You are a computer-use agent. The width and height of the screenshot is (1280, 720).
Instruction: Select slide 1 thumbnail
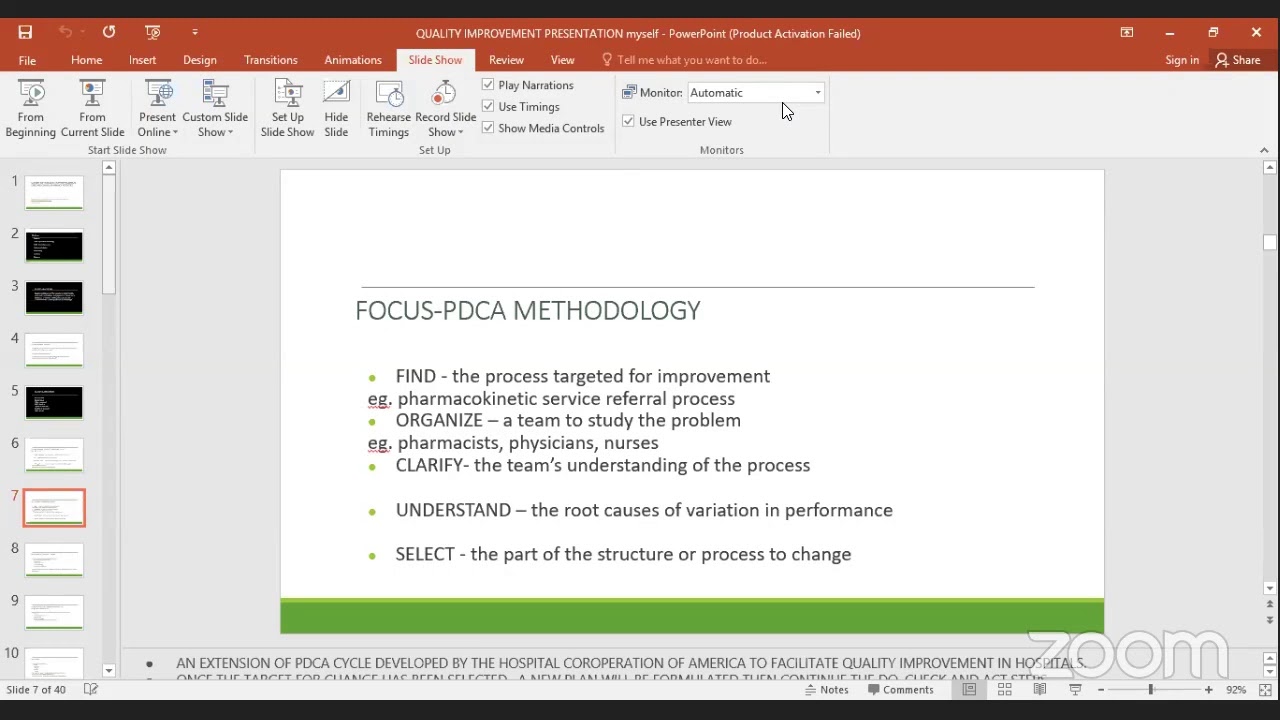click(x=54, y=193)
